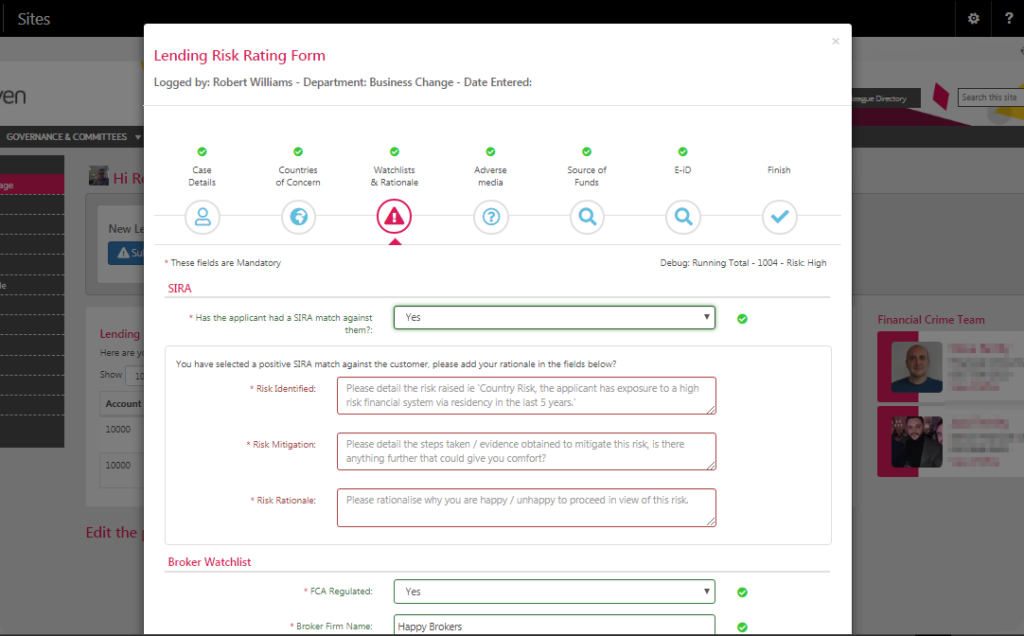This screenshot has height=636, width=1024.
Task: Click the help question mark in top bar
Action: tap(1007, 19)
